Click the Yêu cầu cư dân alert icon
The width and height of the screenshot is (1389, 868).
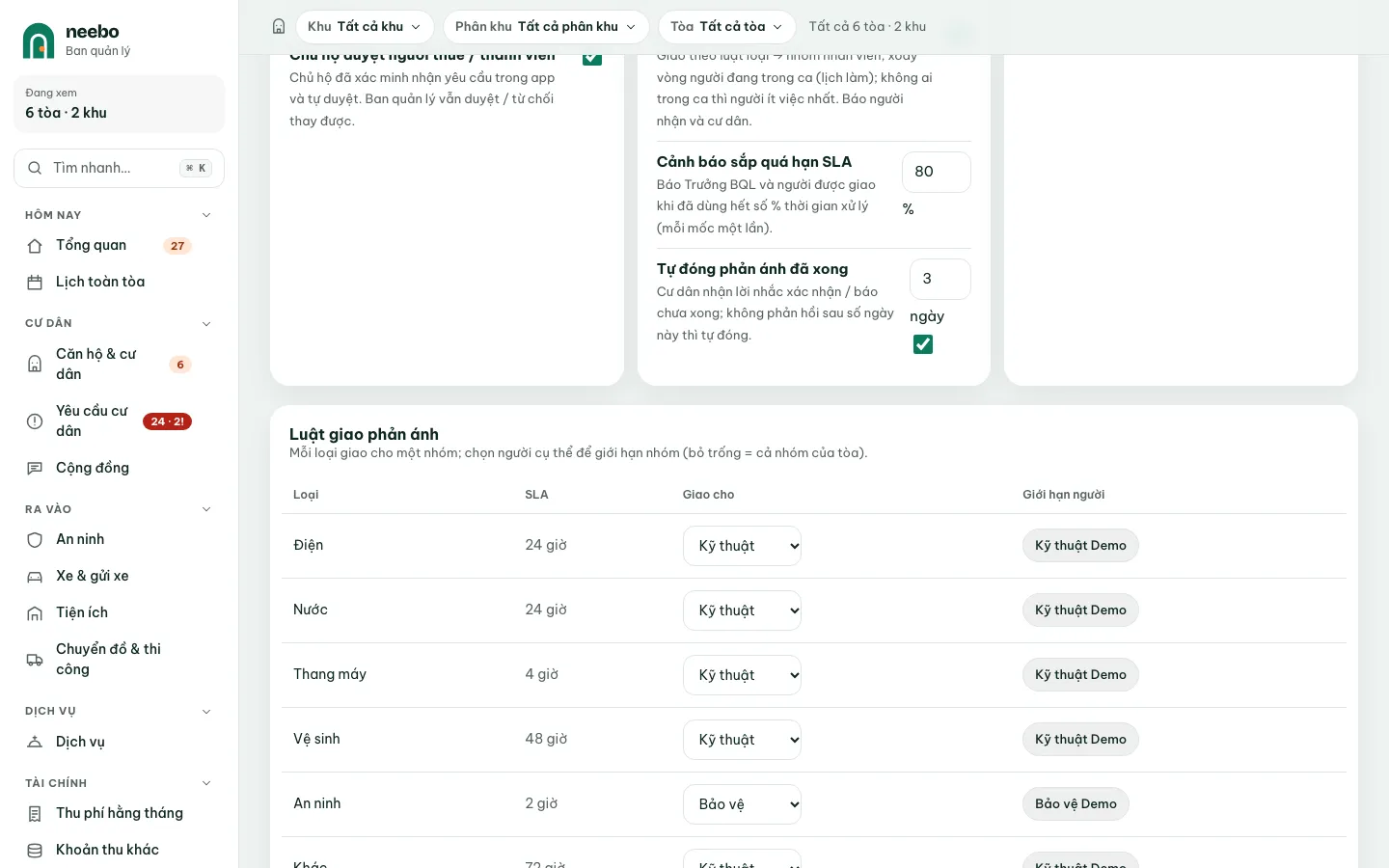point(35,421)
